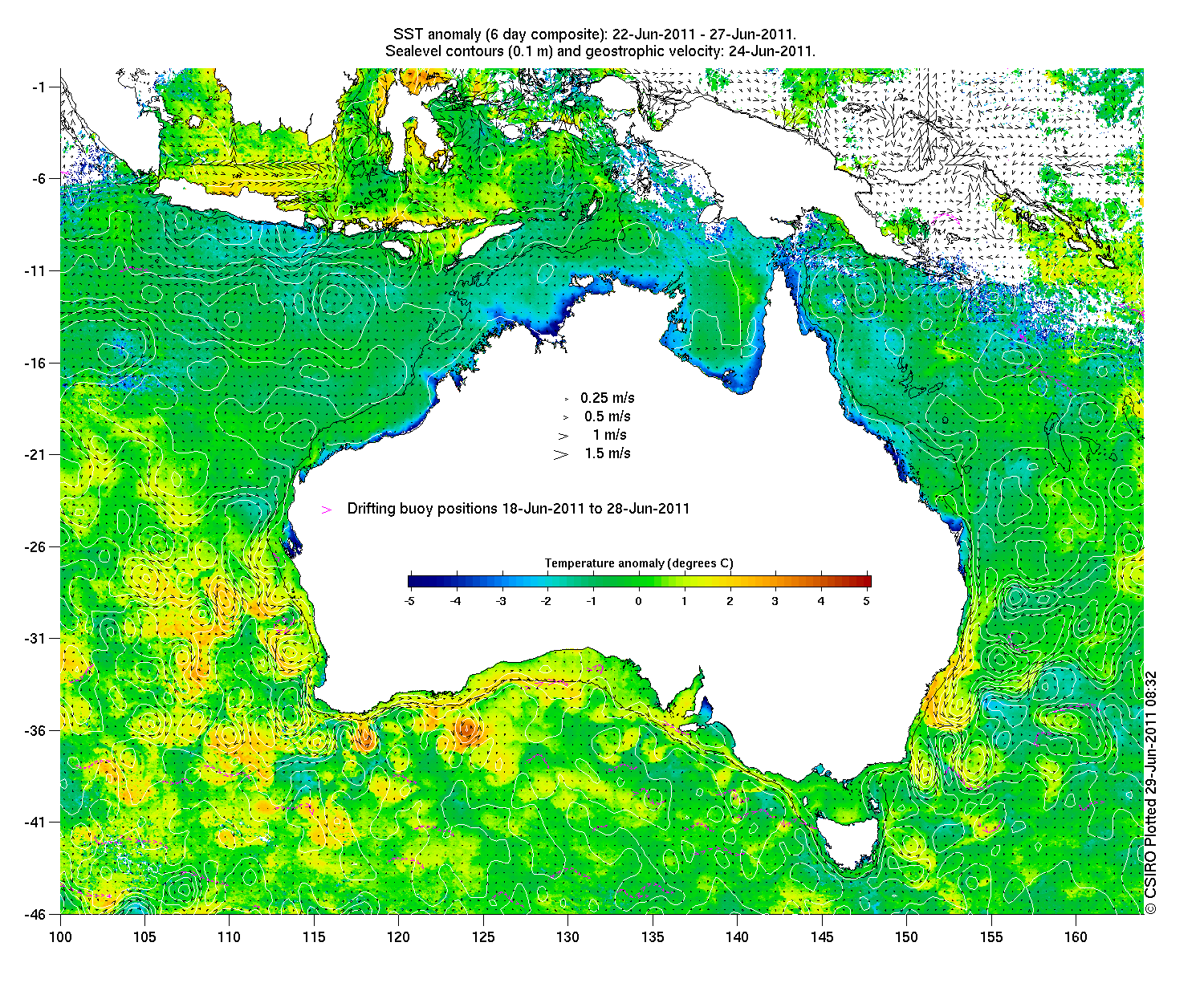
Task: Click longitude label 120 on x-axis
Action: point(399,937)
